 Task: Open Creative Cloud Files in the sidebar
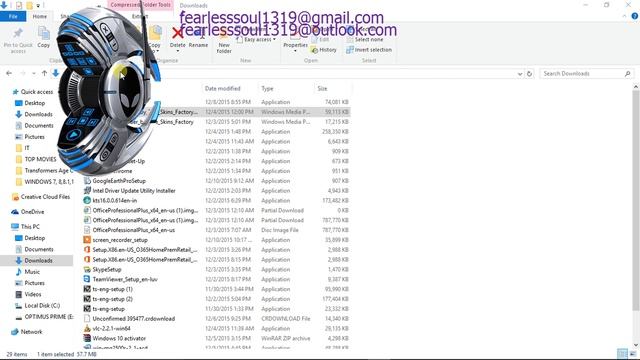(x=41, y=197)
